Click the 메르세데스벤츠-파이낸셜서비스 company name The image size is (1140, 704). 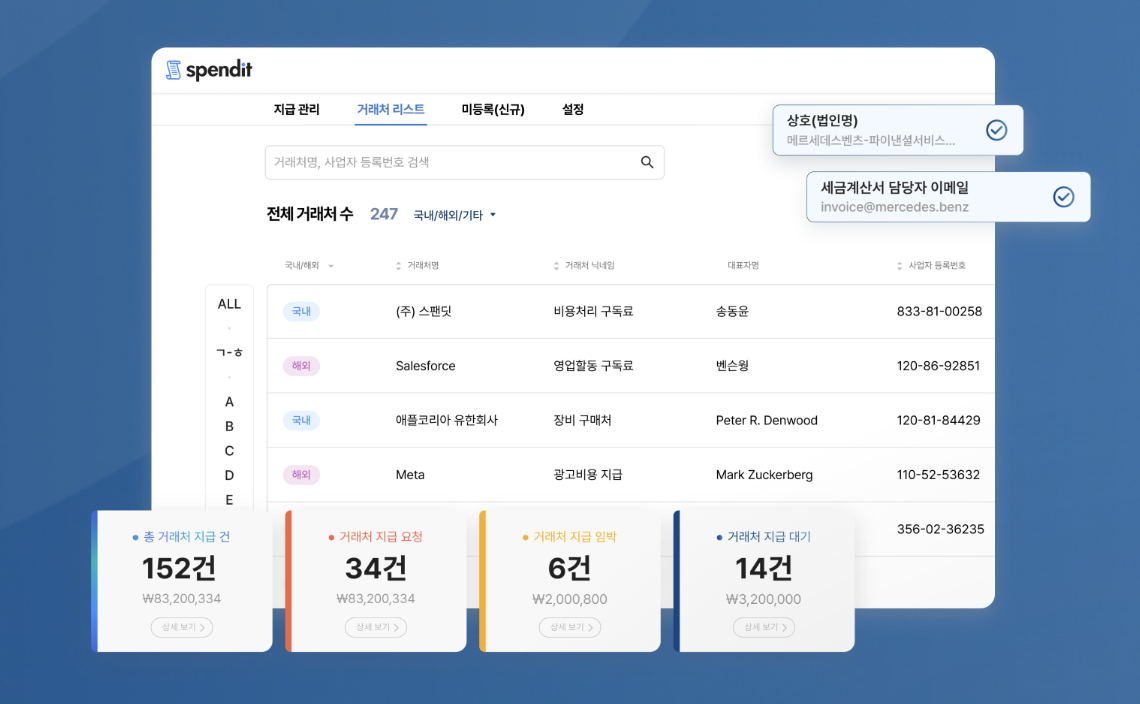pyautogui.click(x=871, y=140)
